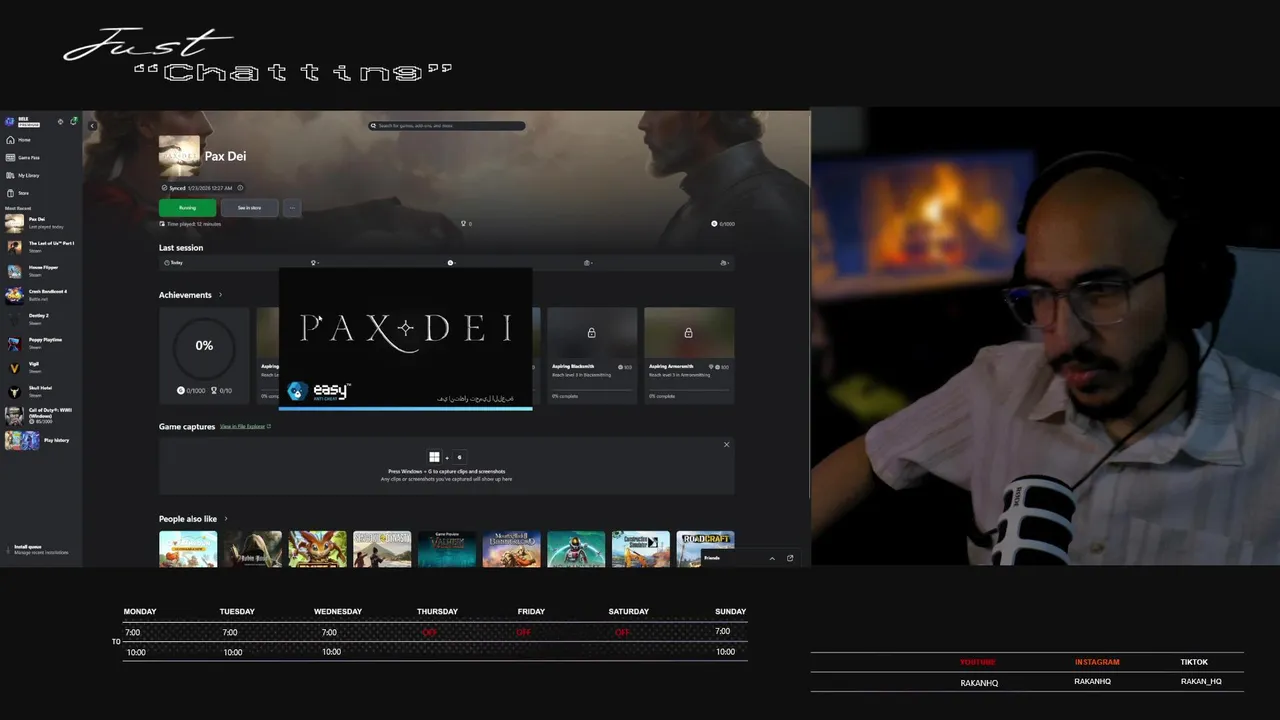Open the more options ellipsis button
This screenshot has height=720, width=1280.
point(292,208)
